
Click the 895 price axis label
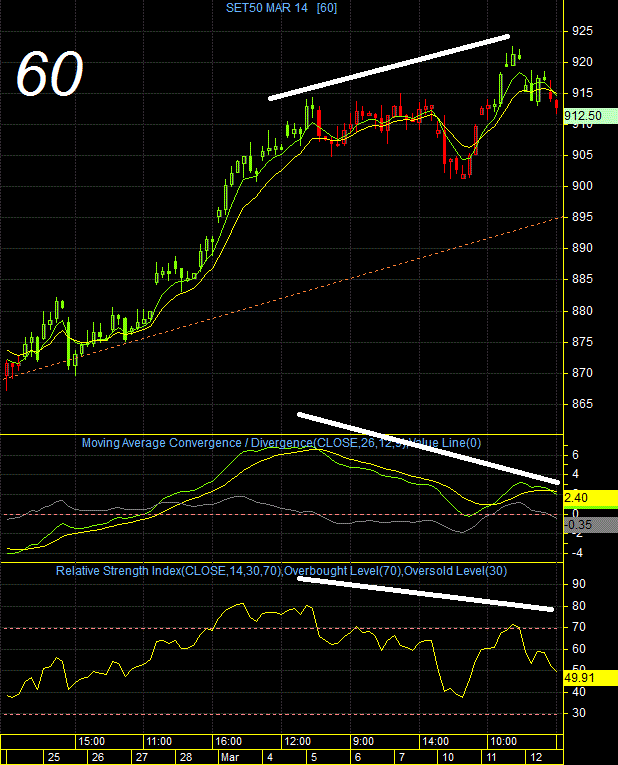click(582, 217)
